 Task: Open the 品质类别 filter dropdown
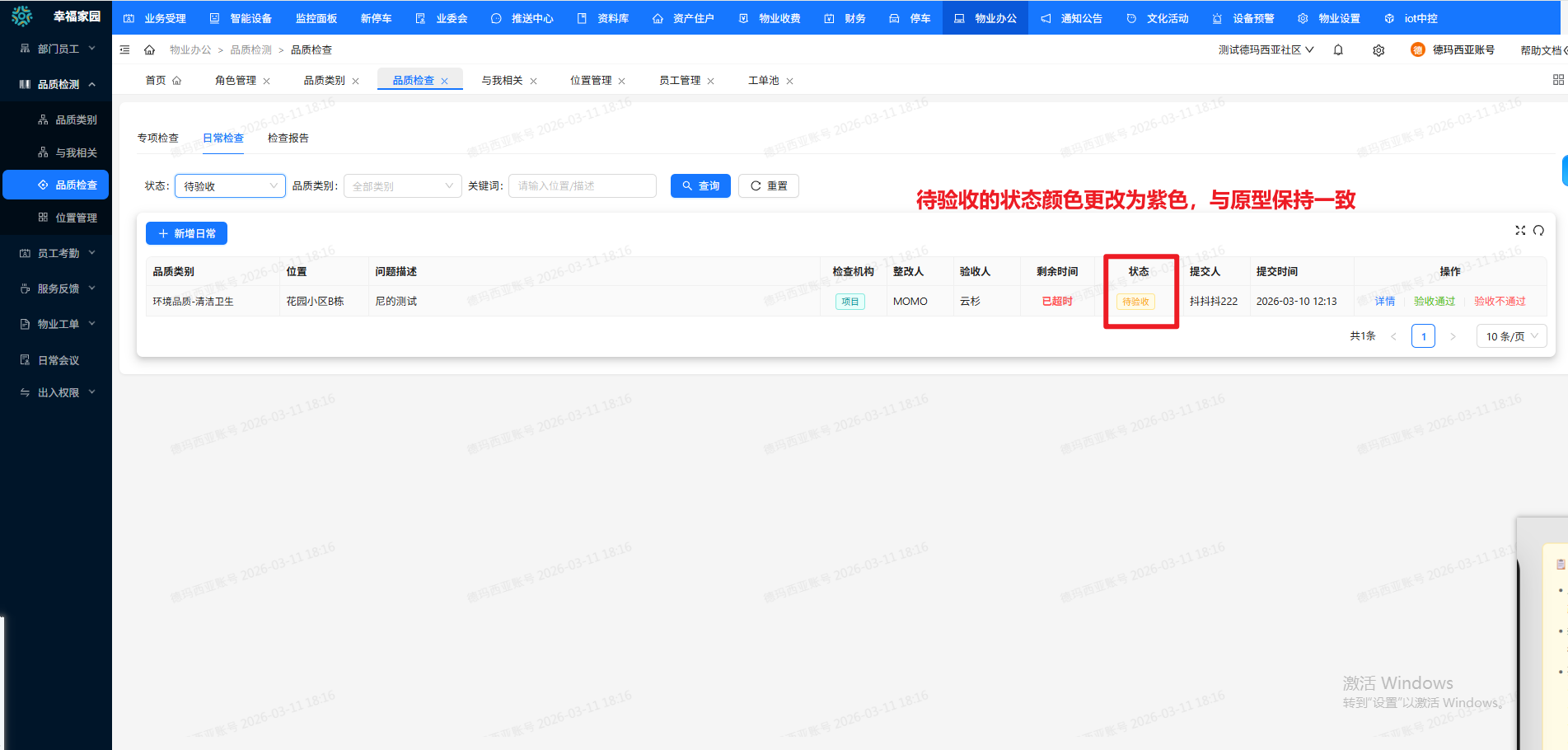[x=402, y=186]
